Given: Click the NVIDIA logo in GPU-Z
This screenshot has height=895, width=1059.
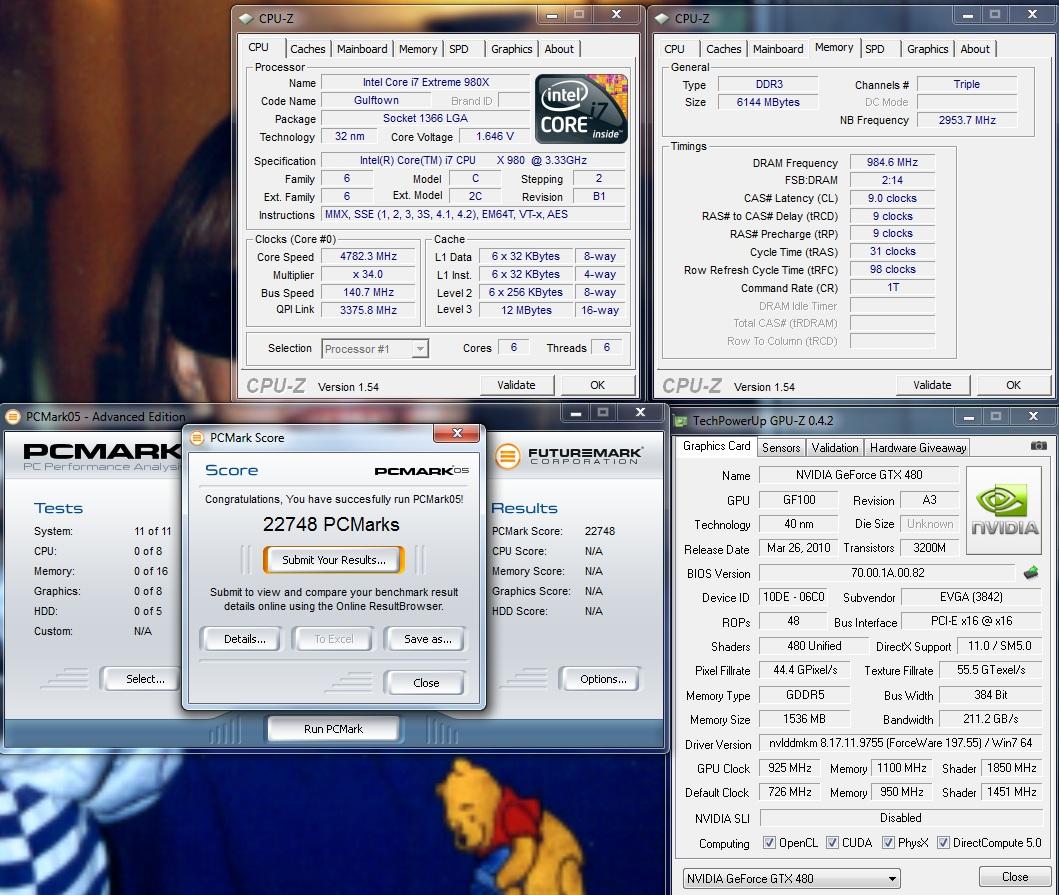Looking at the screenshot, I should click(1004, 510).
